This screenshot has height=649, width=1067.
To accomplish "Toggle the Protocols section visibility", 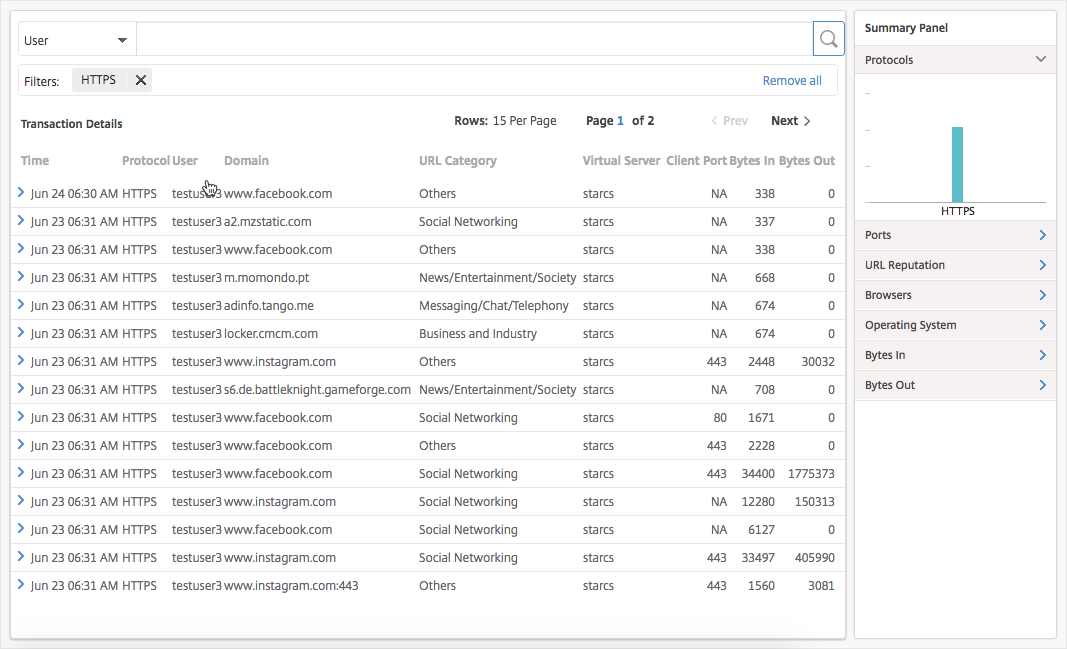I will point(1041,59).
